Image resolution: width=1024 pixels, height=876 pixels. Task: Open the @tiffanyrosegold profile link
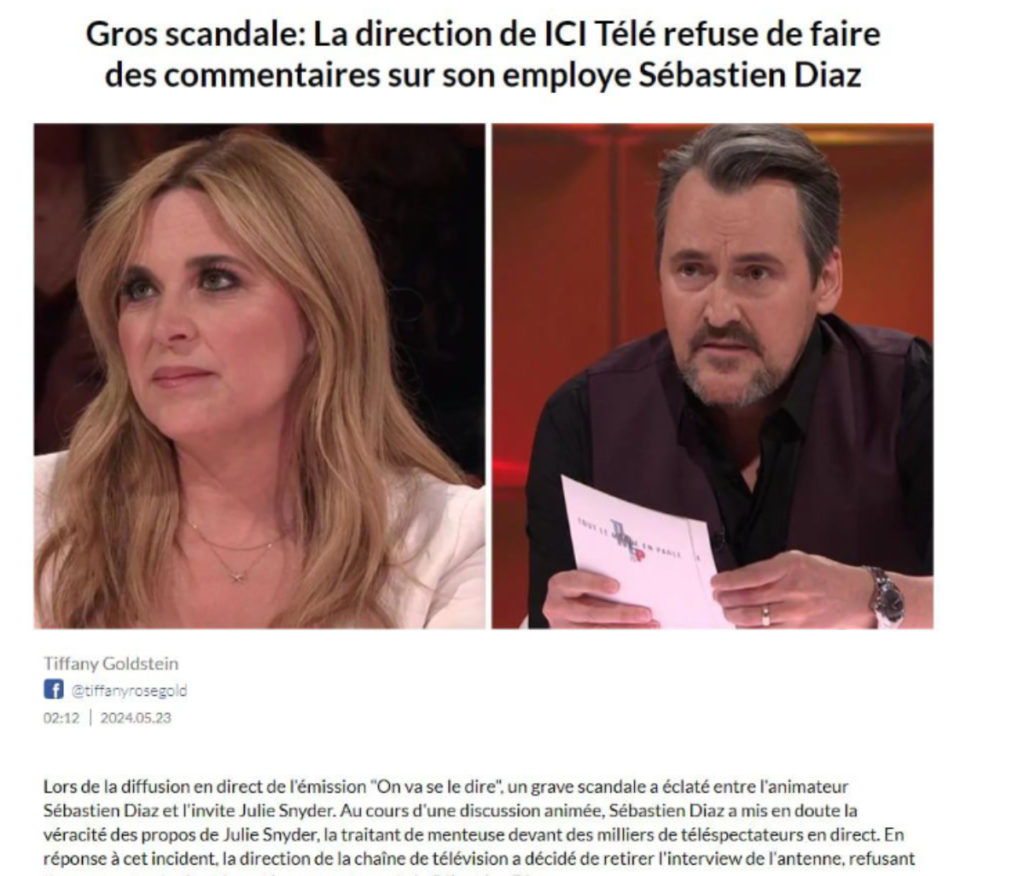[x=129, y=690]
